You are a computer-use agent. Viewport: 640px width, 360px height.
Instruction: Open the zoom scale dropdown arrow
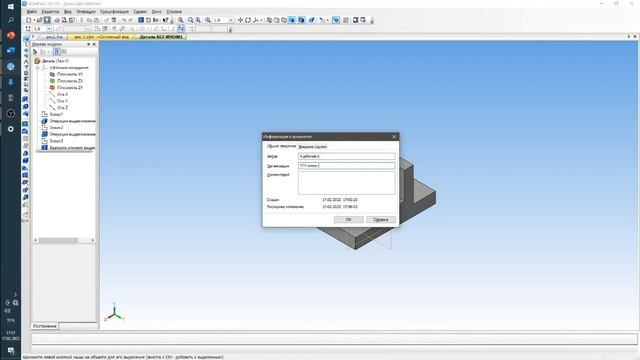point(231,20)
